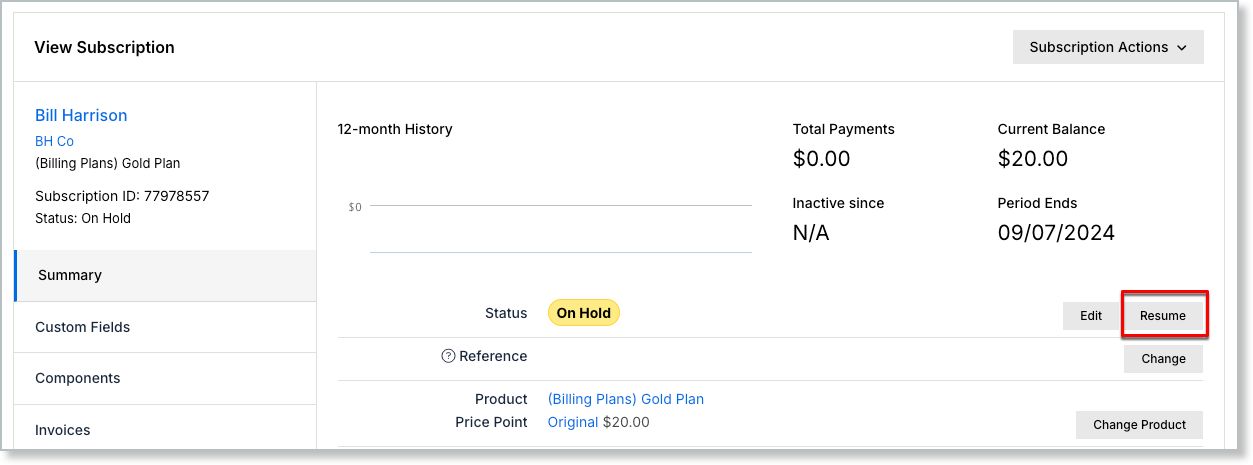Click the Subscription ID 77978557 text
This screenshot has height=465, width=1253.
pyautogui.click(x=122, y=196)
